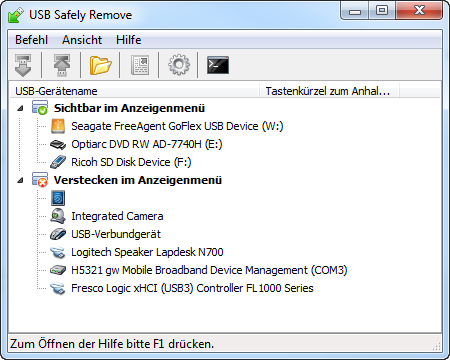Collapse the Verstecken im Anzeigenmenü group
This screenshot has height=360, width=450.
tap(21, 180)
